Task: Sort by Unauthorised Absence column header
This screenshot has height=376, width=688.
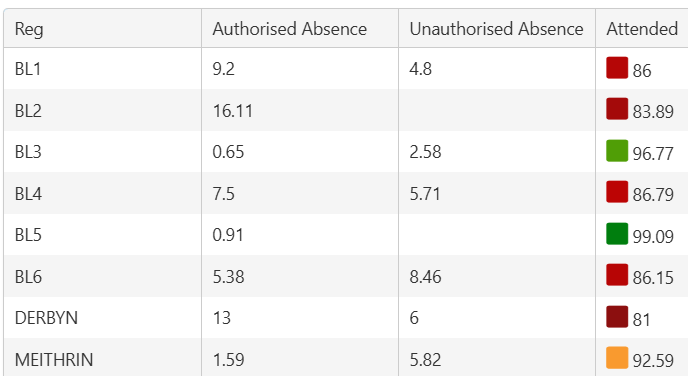Action: [496, 29]
